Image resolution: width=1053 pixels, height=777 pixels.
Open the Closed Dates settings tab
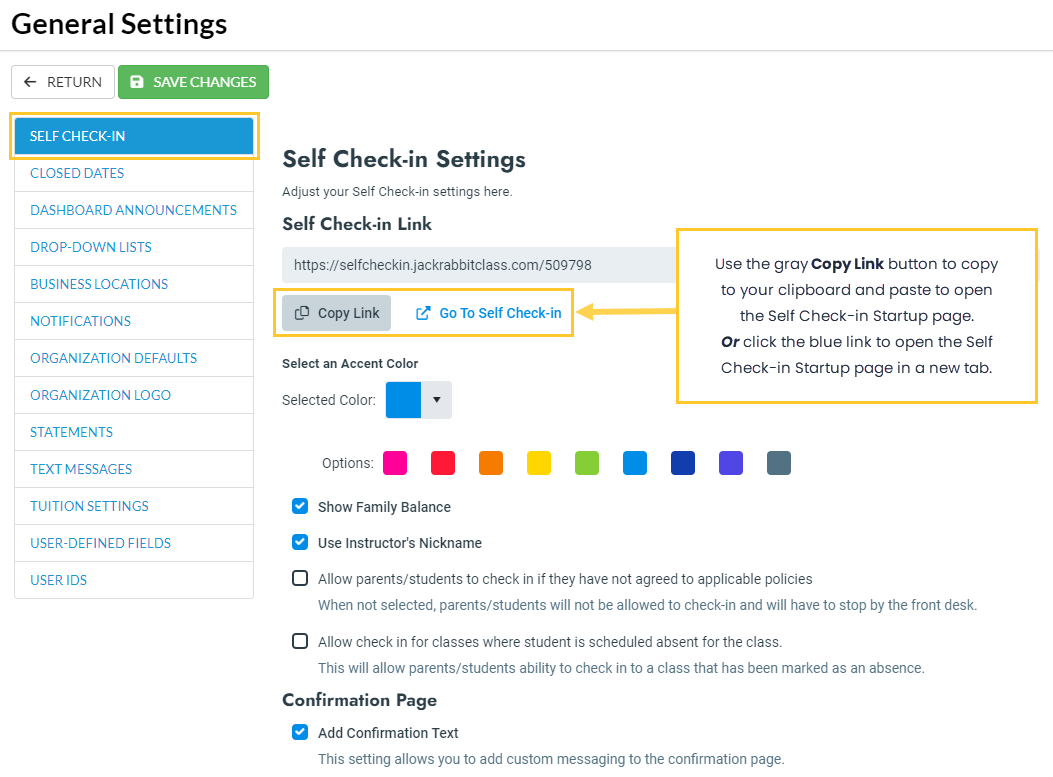pos(77,173)
